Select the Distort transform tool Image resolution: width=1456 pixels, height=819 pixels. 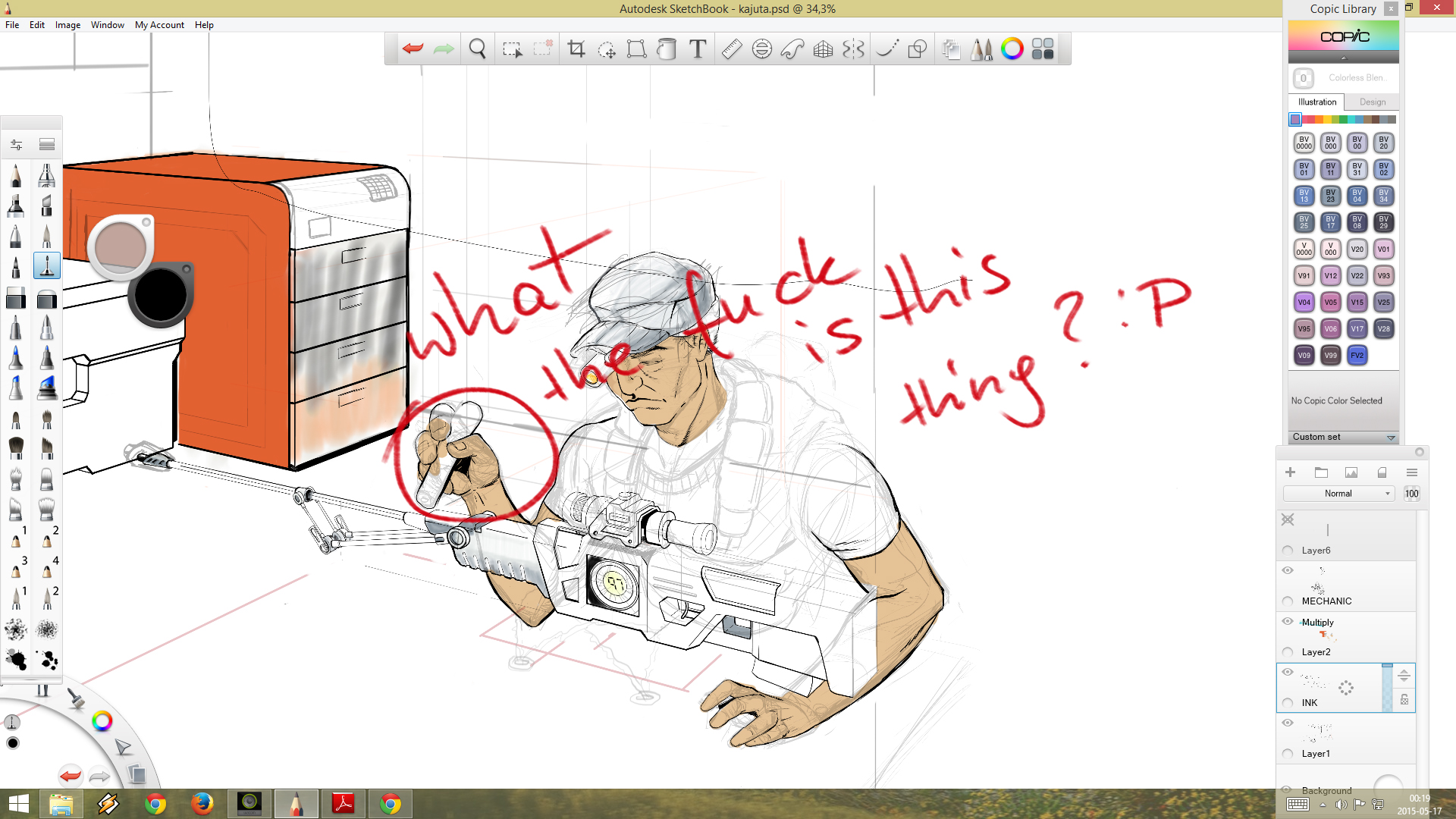(x=636, y=49)
